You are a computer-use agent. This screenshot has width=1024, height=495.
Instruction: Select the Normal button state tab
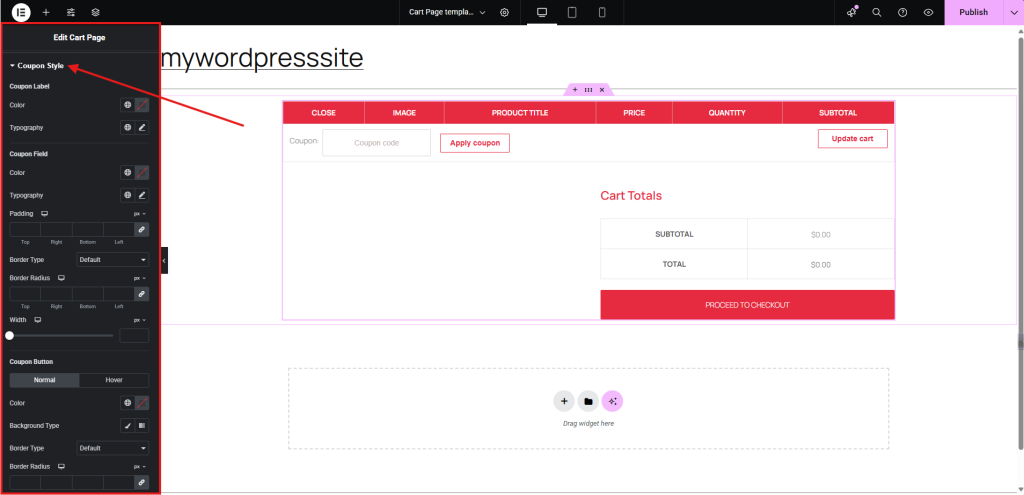pyautogui.click(x=44, y=380)
